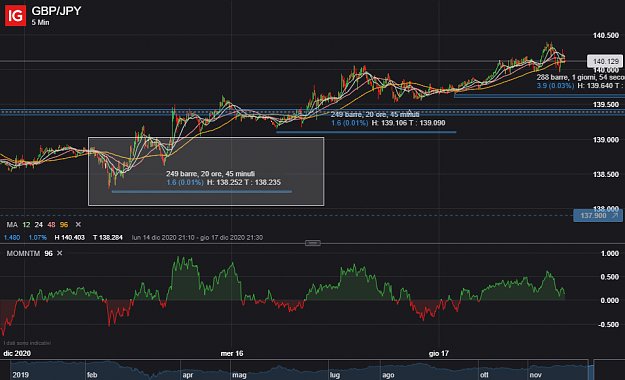Click the 'H: 138.252 T : 138.235' annotation
Viewport: 625px width, 380px height.
244,183
